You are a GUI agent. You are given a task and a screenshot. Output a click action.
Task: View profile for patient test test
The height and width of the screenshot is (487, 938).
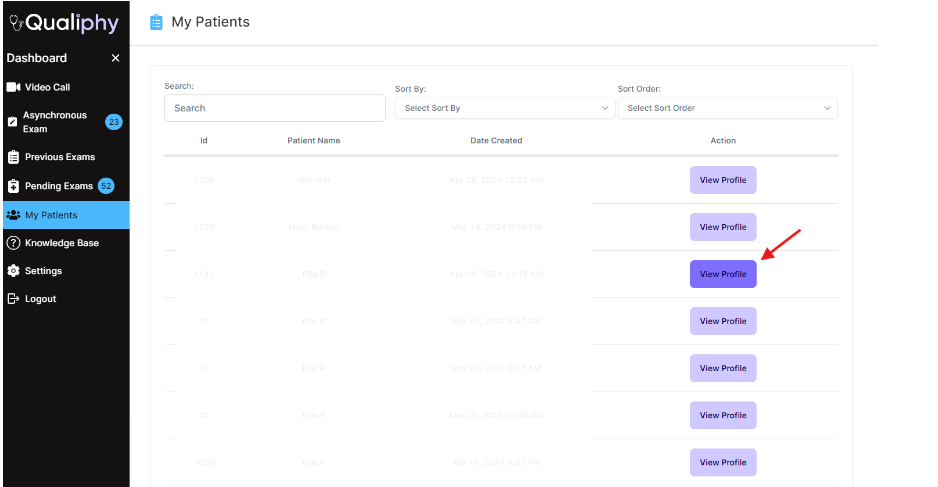(722, 180)
